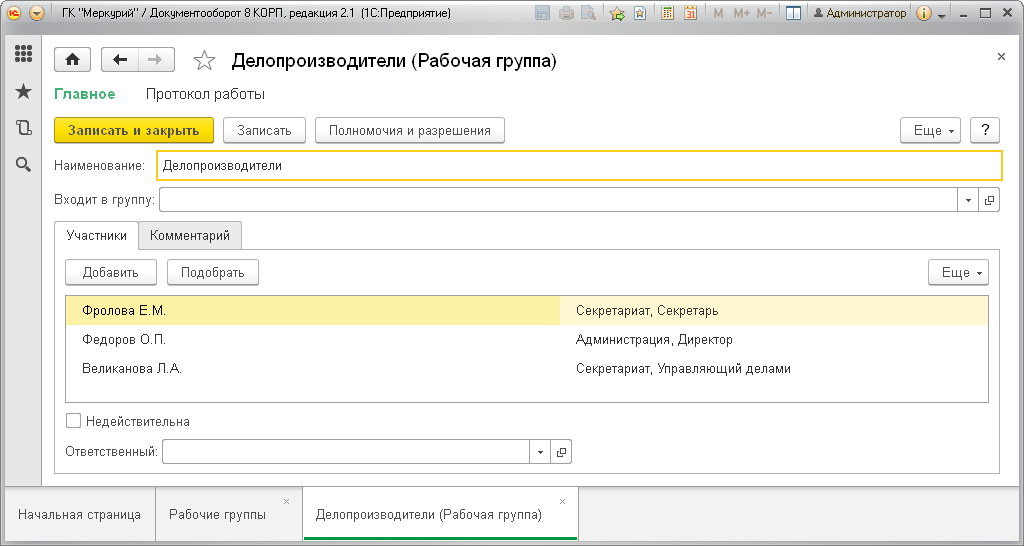Click the 1C application logo icon
The height and width of the screenshot is (546, 1024).
pyautogui.click(x=14, y=13)
